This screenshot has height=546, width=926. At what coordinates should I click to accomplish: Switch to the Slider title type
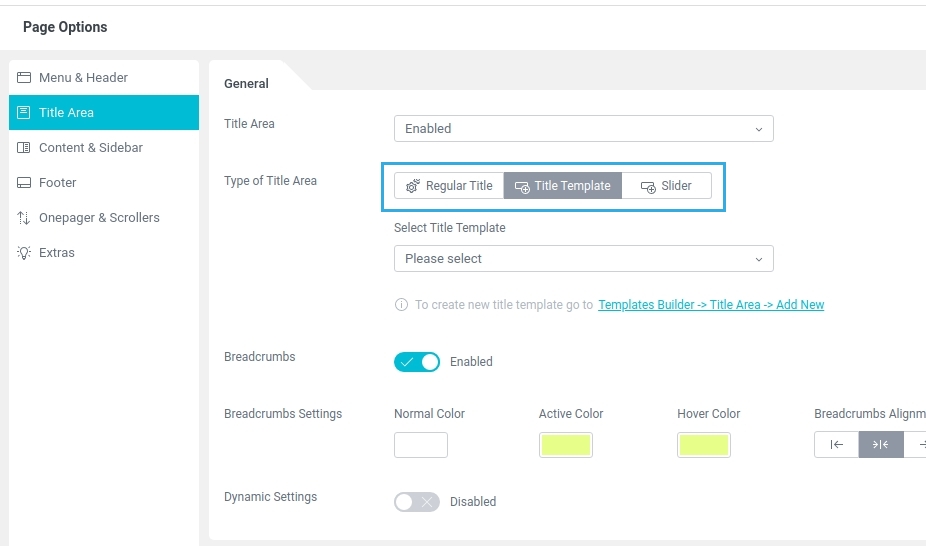tap(666, 186)
